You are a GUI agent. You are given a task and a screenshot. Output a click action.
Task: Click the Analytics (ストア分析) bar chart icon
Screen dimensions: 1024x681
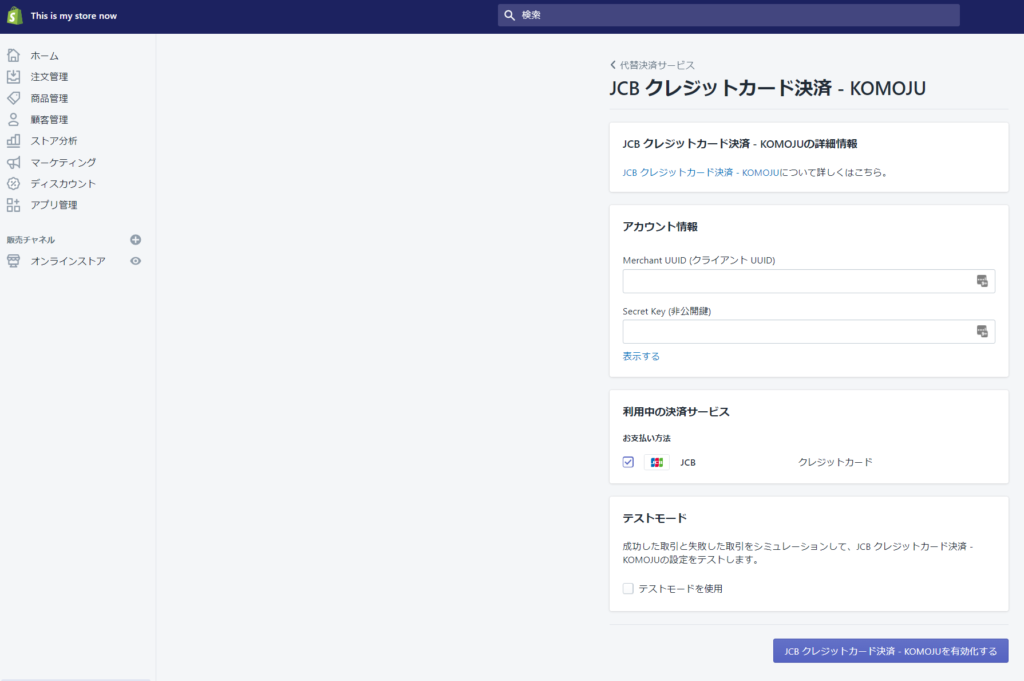(14, 140)
